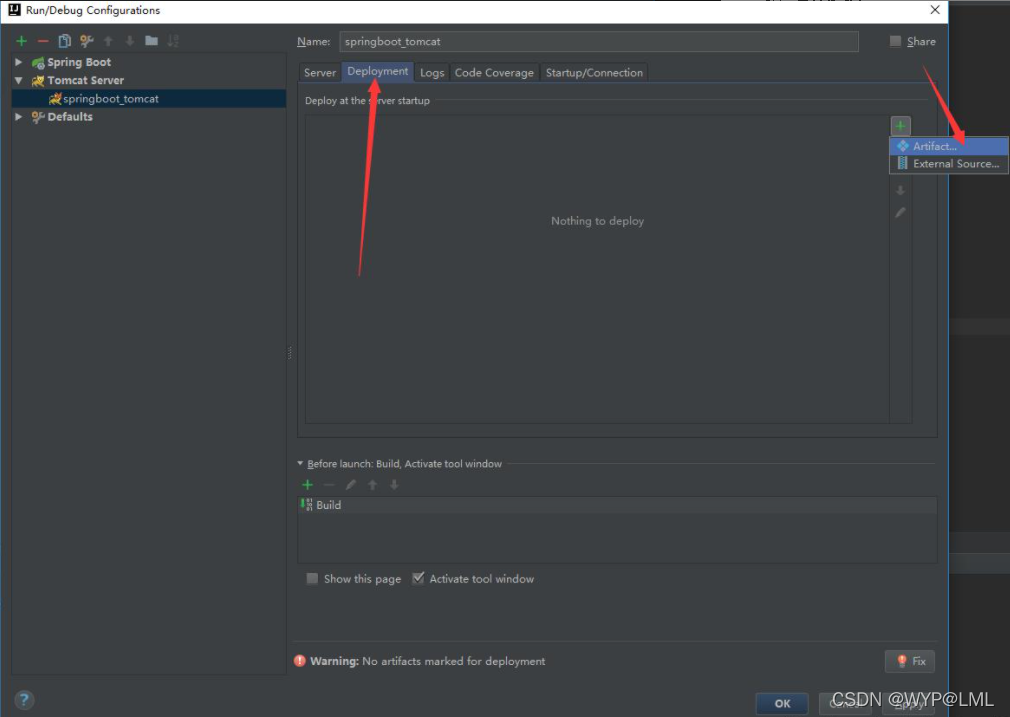Switch to the Code Coverage tab
Screen dimensions: 1010x717
tap(494, 72)
